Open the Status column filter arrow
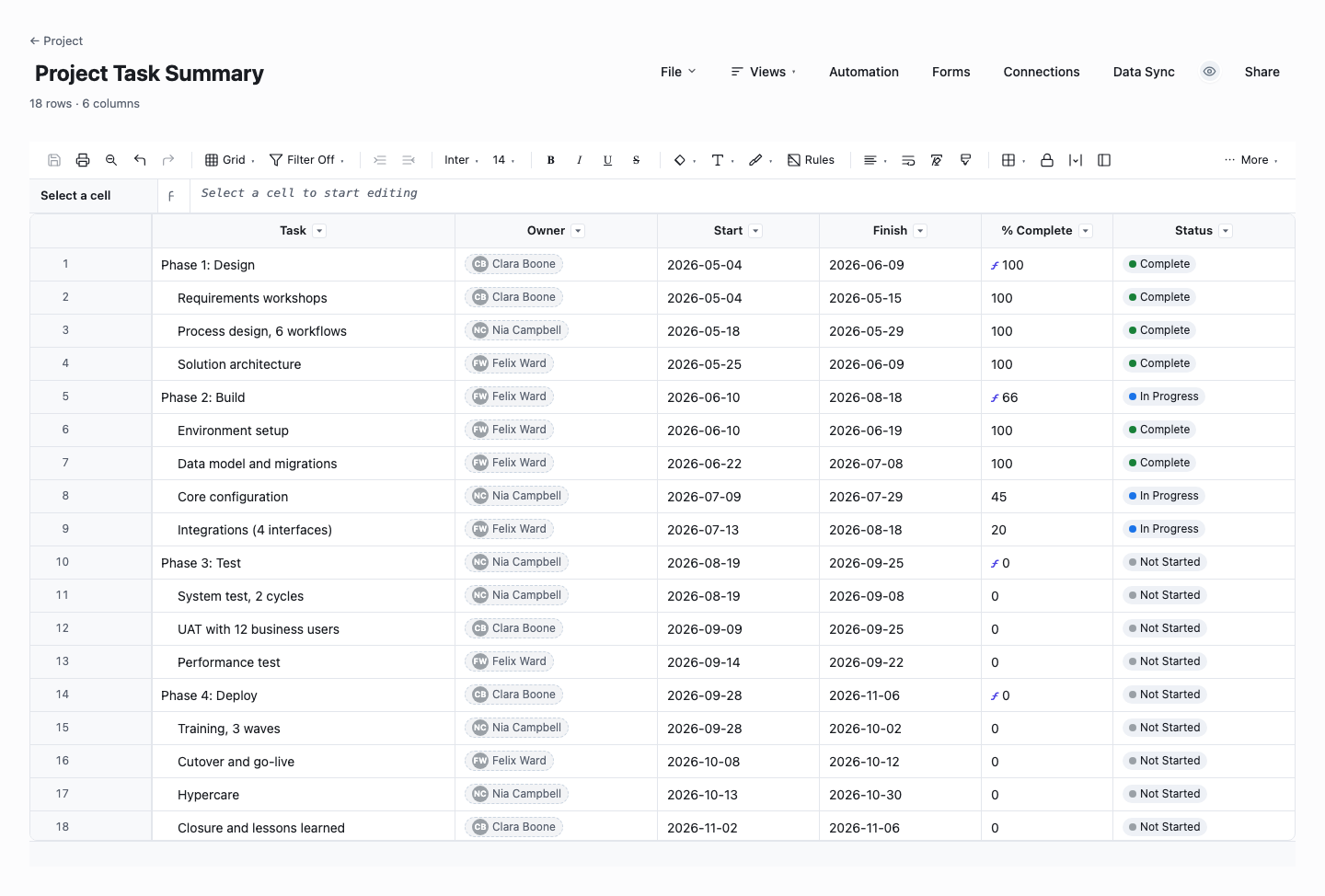This screenshot has height=896, width=1325. (x=1226, y=231)
